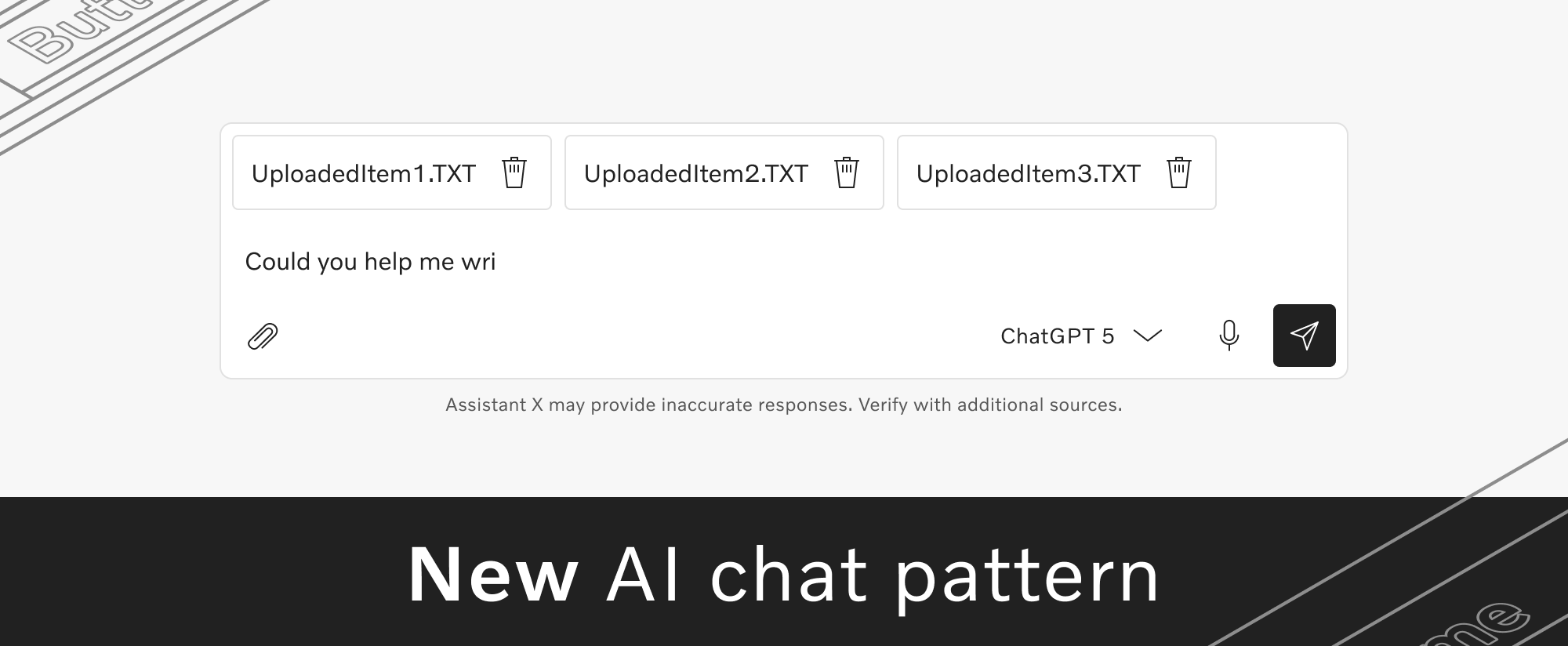Remove UploadedItem2.TXT via trash icon

click(x=848, y=172)
